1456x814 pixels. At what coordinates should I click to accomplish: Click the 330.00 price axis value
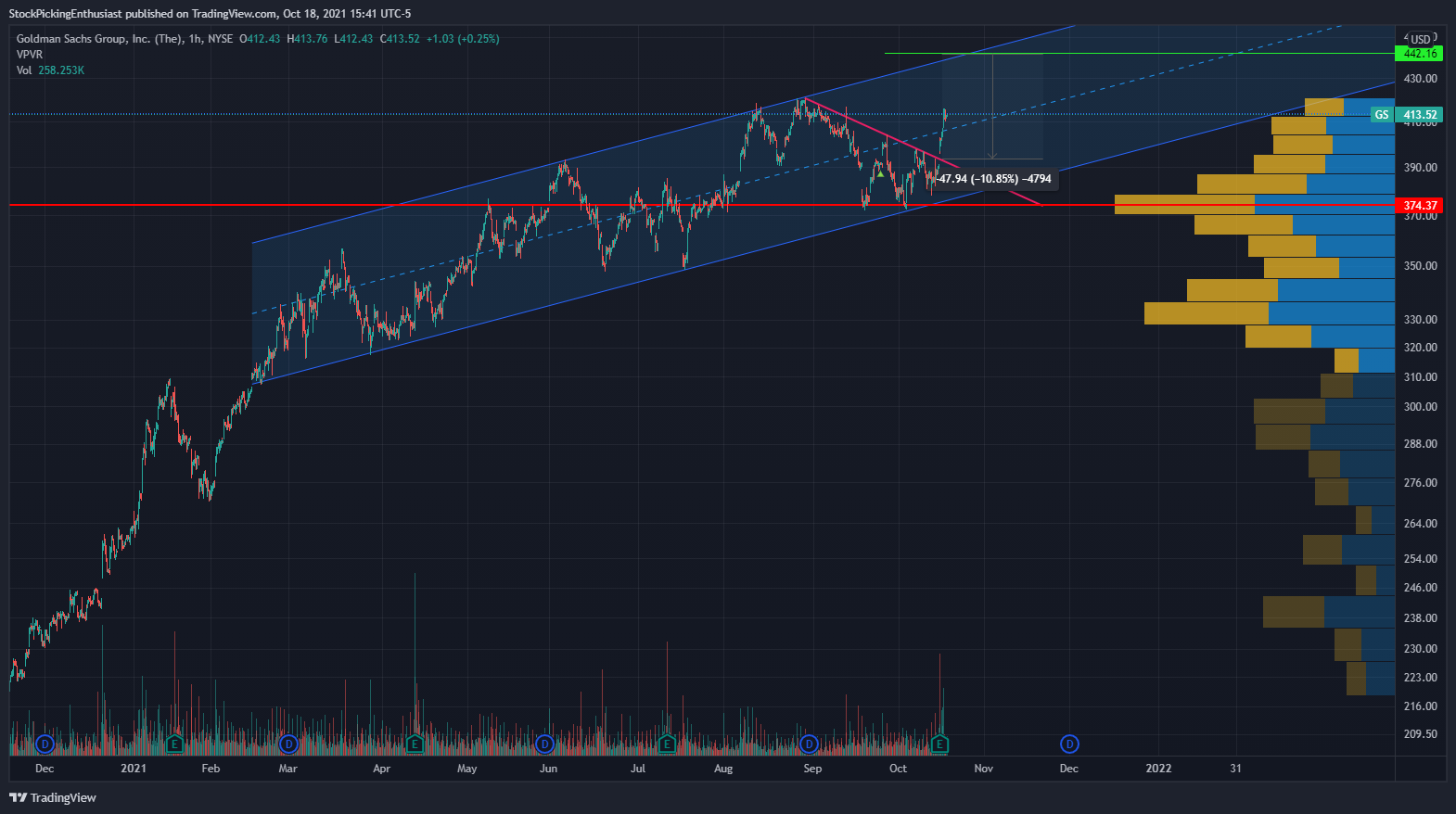[x=1420, y=320]
